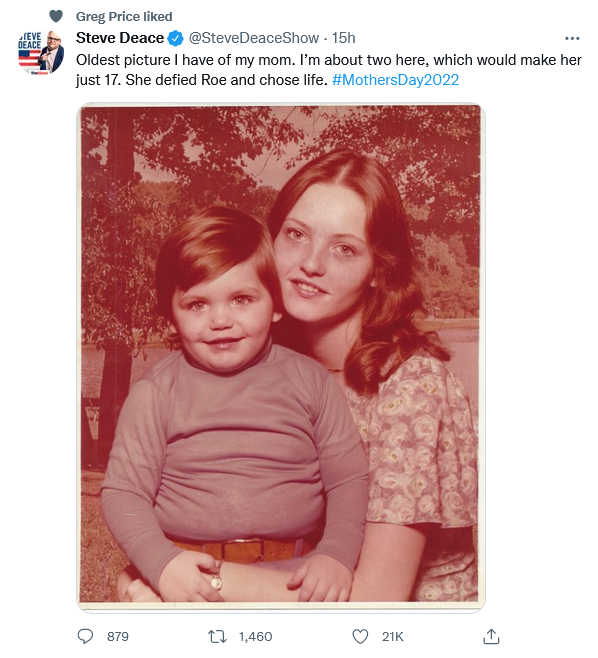This screenshot has height=658, width=598.
Task: Click the 879 replies count
Action: click(x=118, y=637)
